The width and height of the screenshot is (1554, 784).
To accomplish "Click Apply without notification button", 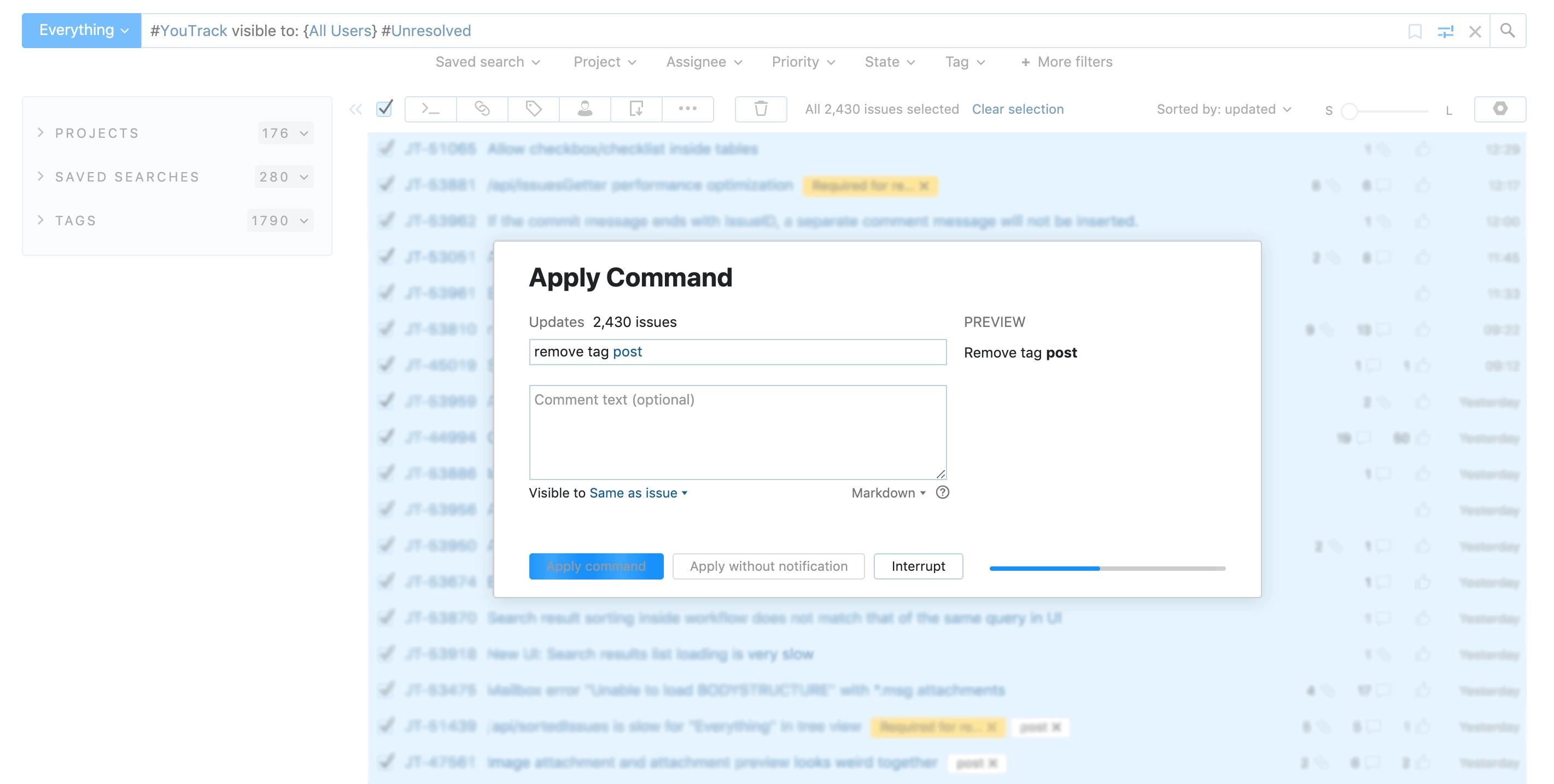I will pos(768,566).
